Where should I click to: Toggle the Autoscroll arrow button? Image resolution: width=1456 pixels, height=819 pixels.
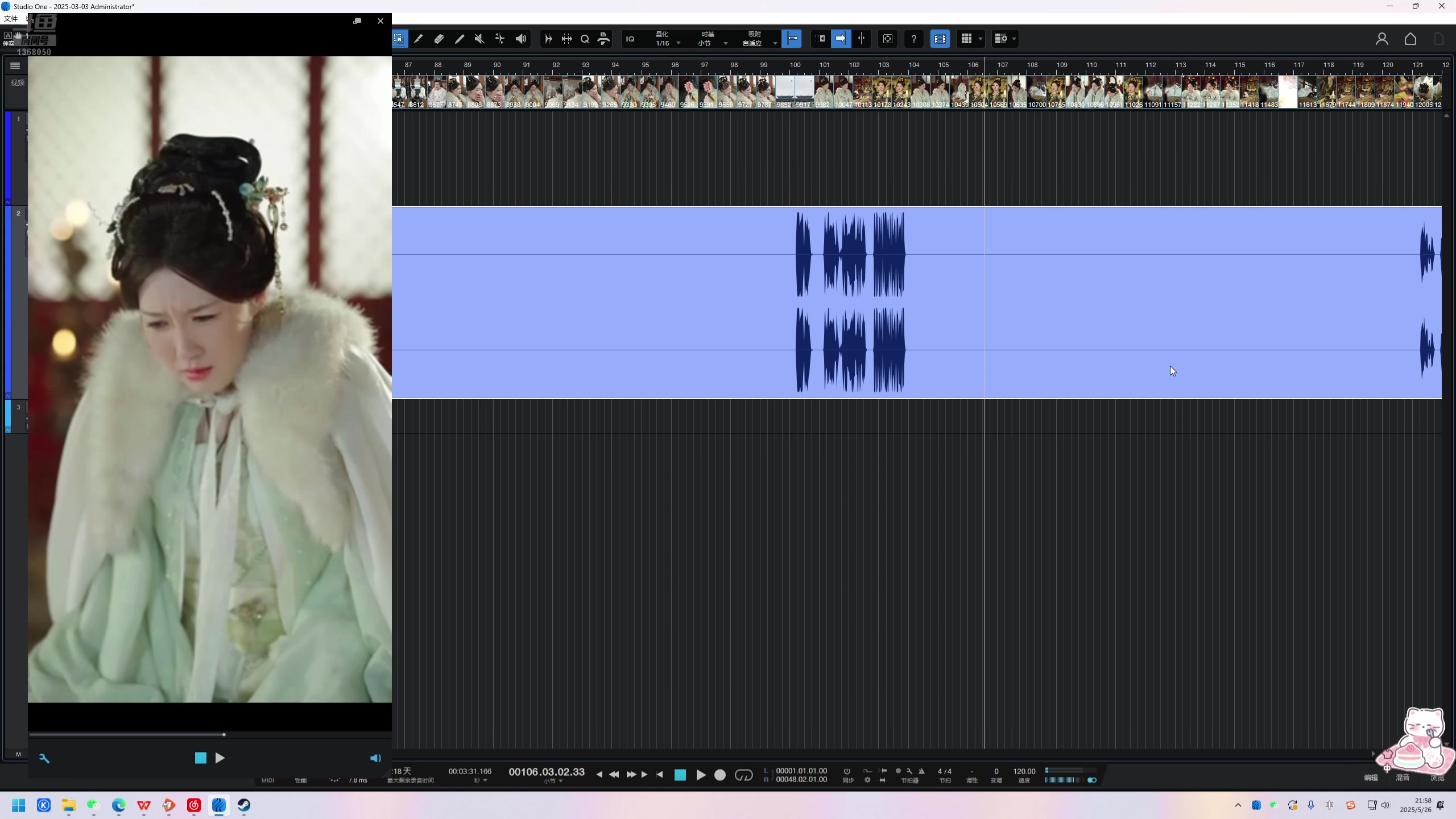(x=841, y=39)
